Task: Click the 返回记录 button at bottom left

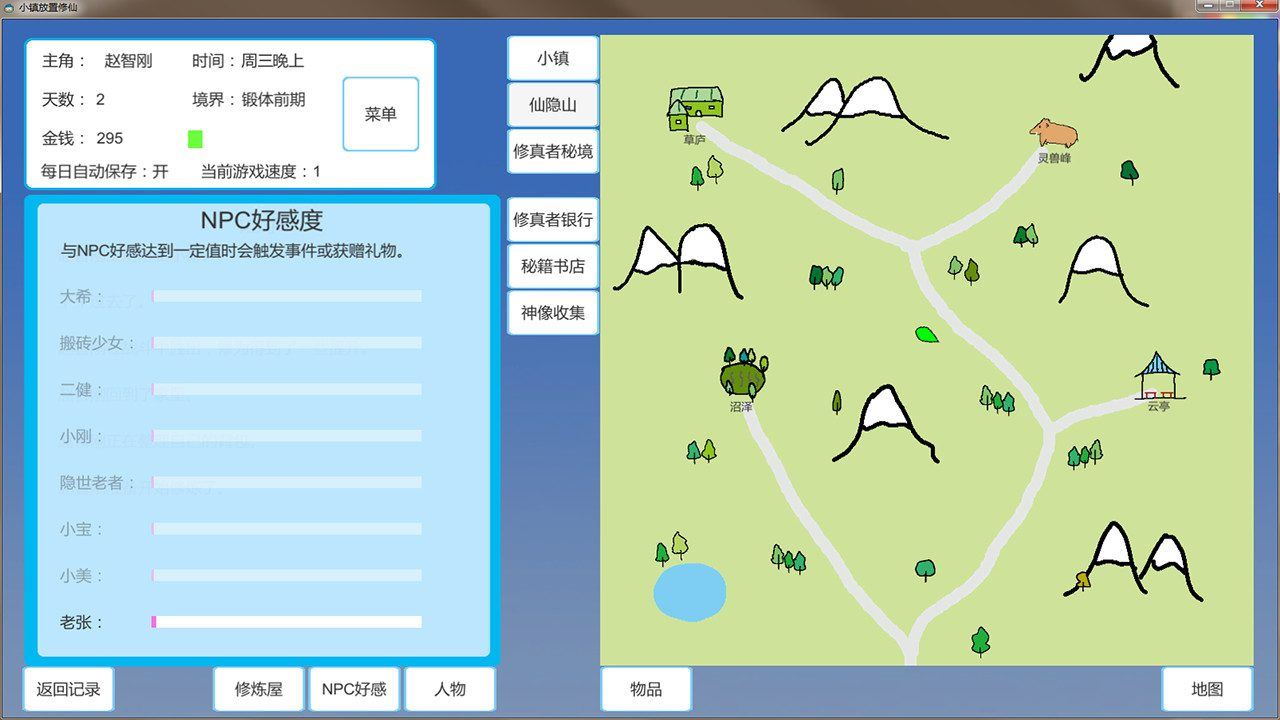Action: click(x=67, y=688)
